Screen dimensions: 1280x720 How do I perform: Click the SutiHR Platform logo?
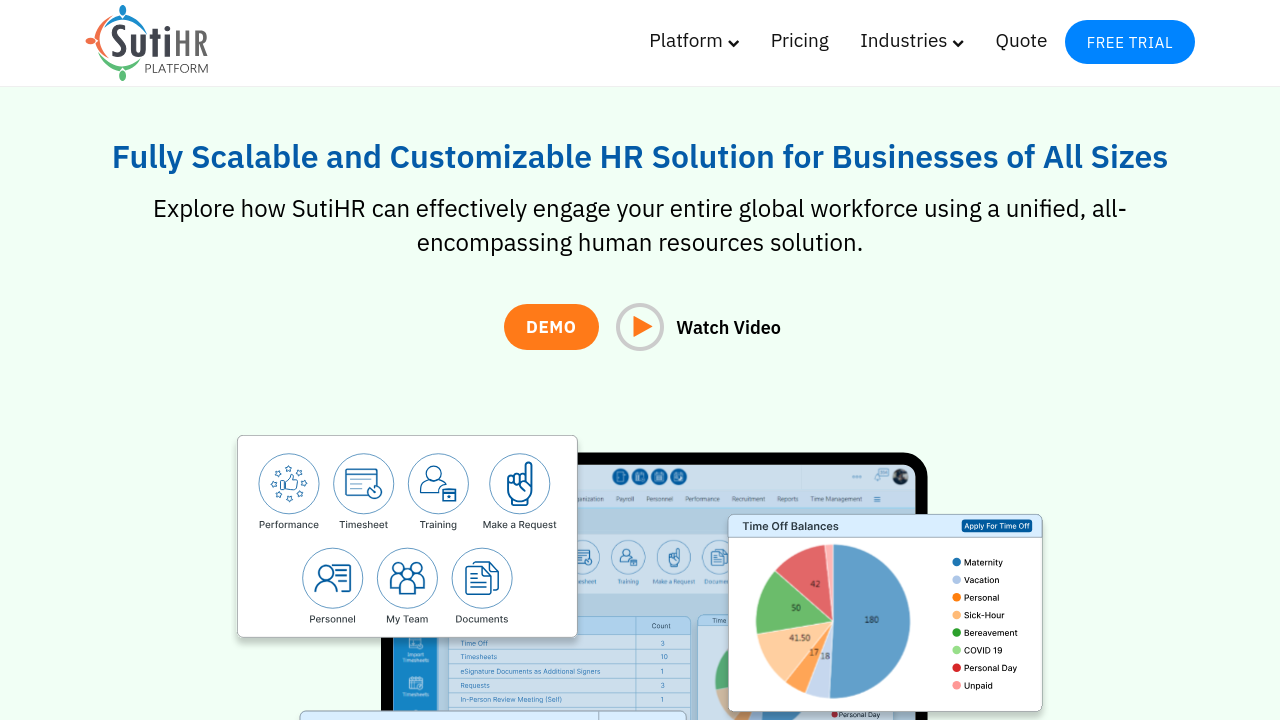[147, 43]
